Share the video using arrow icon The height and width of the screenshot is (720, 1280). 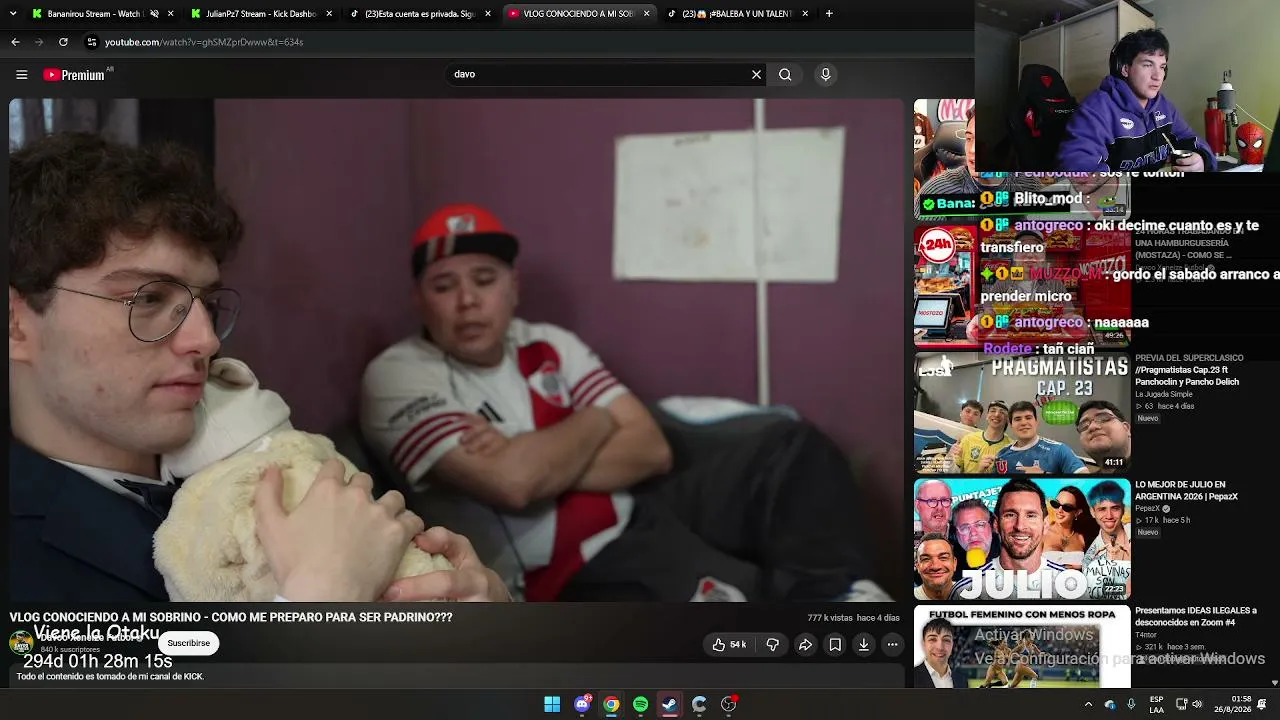point(805,645)
